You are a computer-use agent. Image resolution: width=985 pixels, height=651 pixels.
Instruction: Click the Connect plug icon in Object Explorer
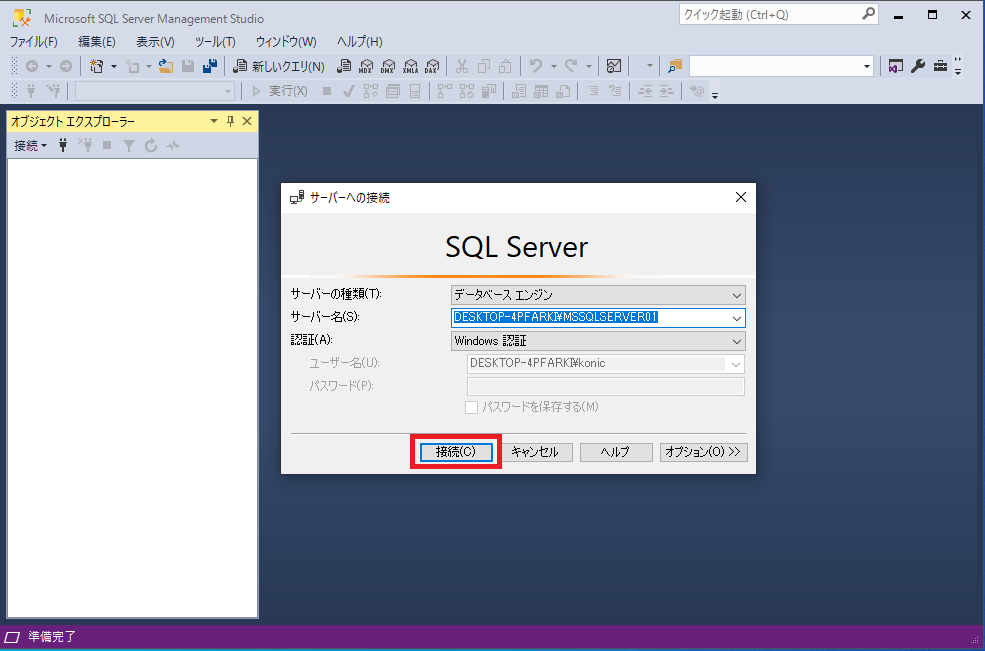[62, 145]
